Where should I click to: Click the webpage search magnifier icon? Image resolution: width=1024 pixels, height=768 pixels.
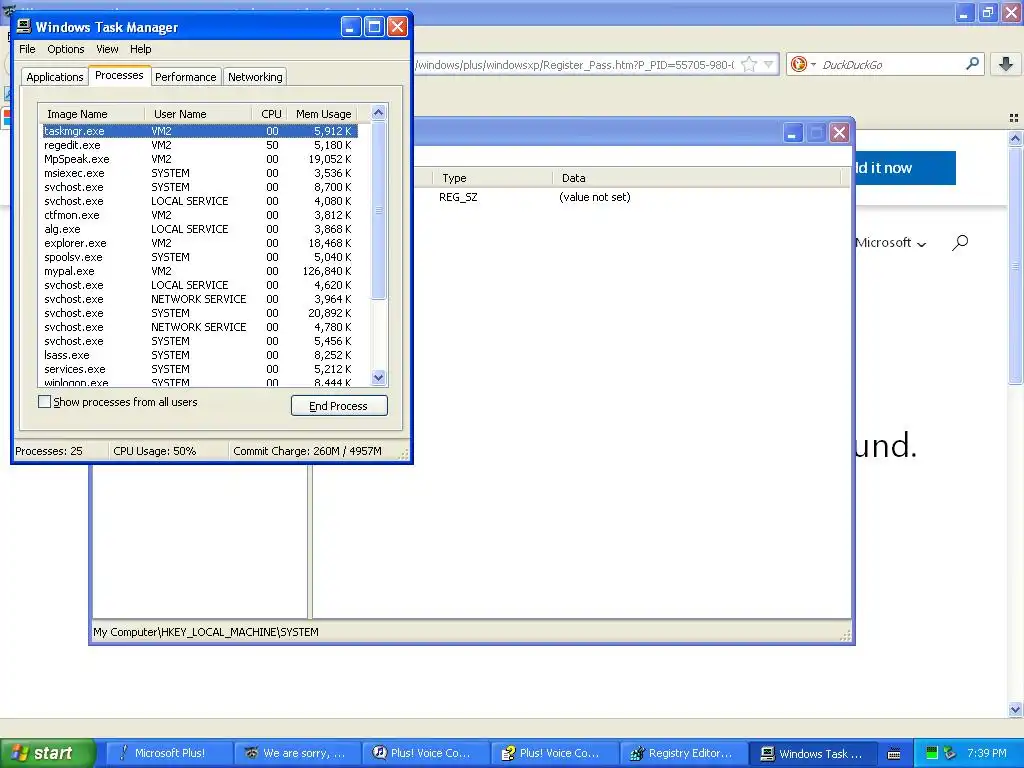960,243
